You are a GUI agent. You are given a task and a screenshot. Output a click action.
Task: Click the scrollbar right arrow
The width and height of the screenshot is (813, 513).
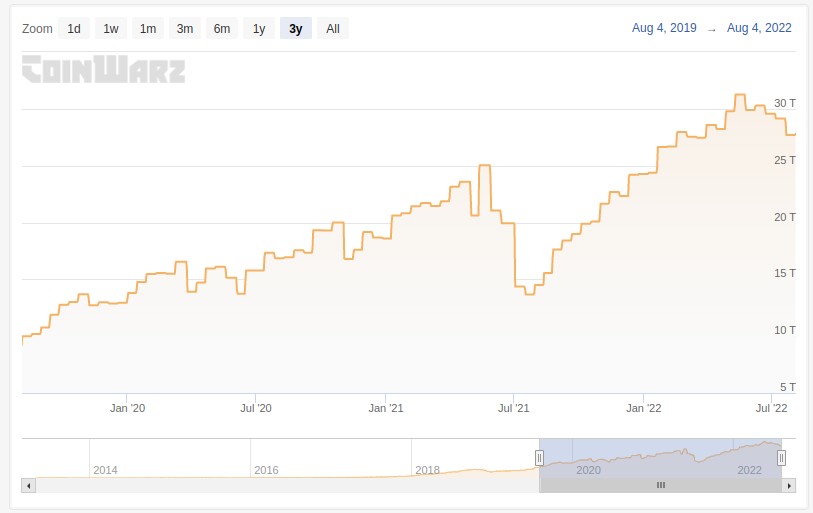(789, 486)
